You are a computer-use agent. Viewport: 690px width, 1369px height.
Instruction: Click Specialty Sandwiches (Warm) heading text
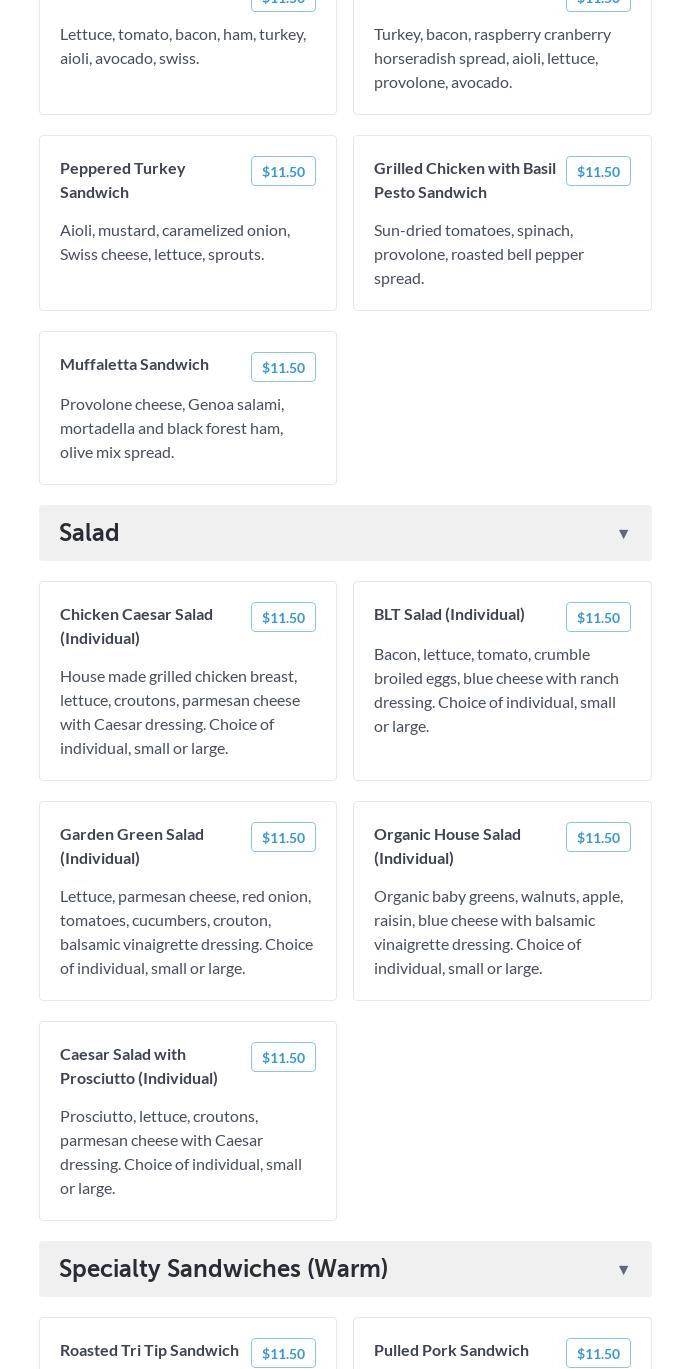223,1269
